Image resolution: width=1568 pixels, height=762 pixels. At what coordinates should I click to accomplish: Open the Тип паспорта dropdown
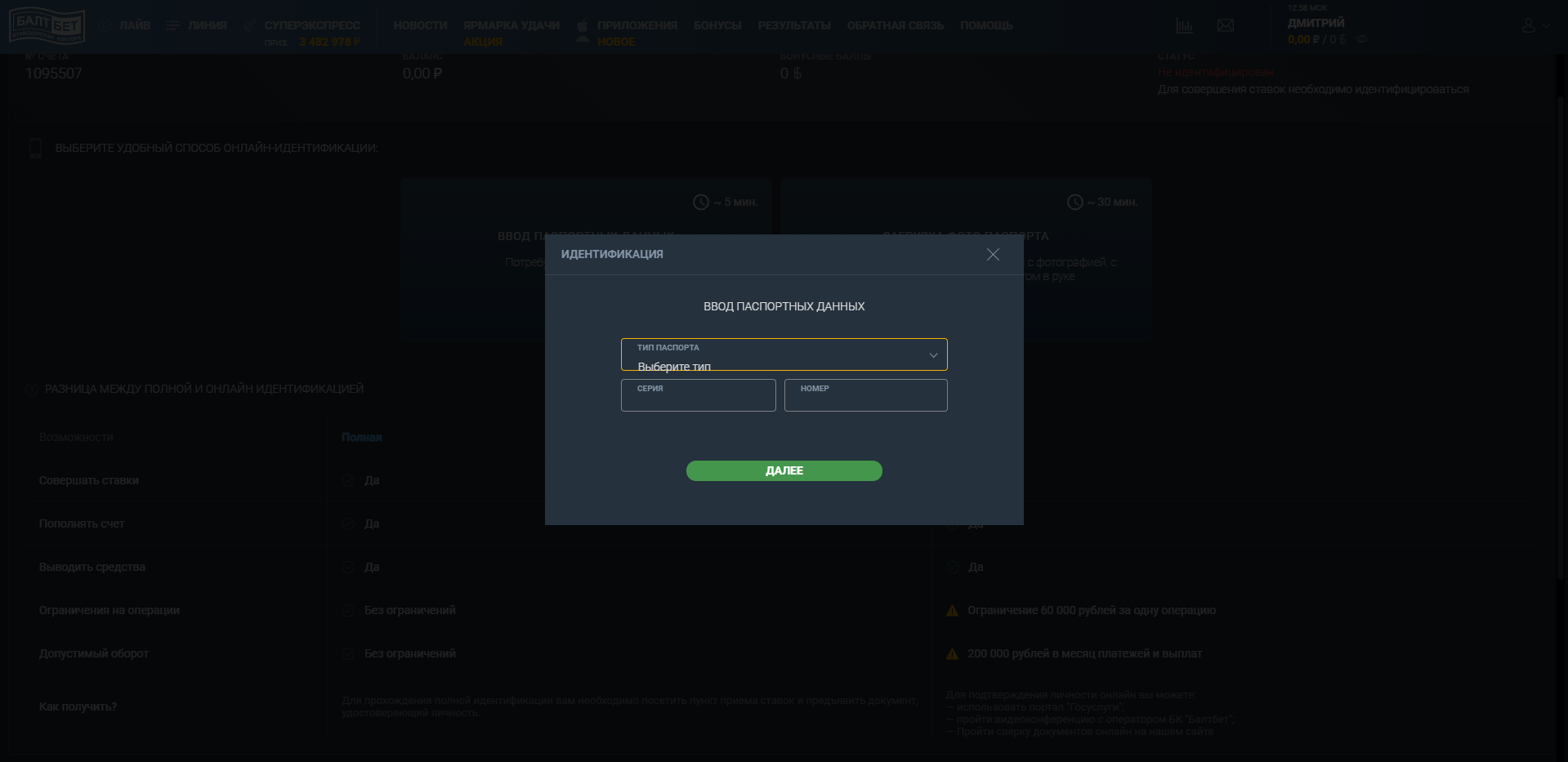pos(784,354)
